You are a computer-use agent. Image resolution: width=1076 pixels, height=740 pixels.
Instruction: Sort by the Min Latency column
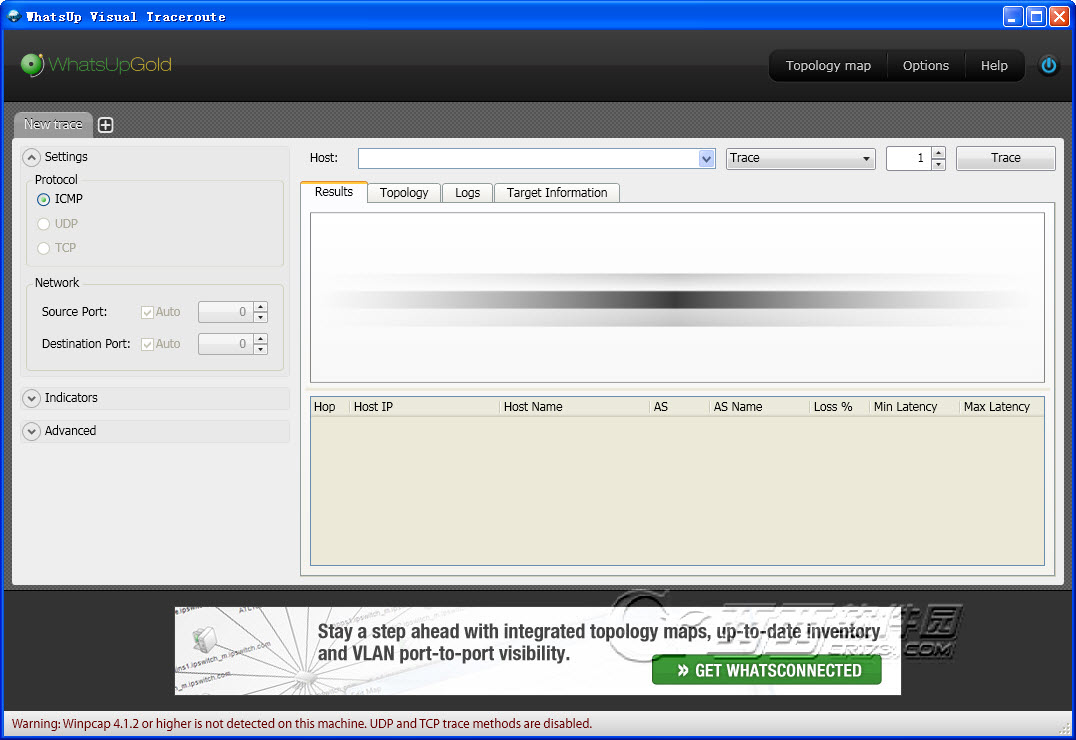(914, 407)
